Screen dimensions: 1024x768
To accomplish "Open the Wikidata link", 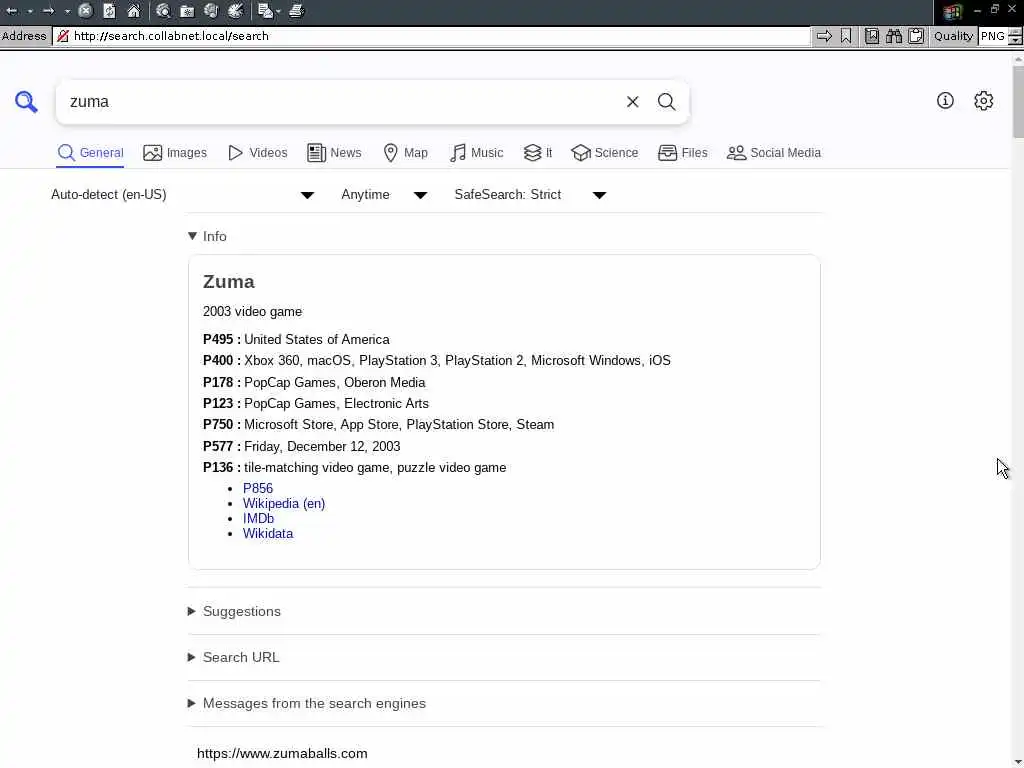I will pyautogui.click(x=268, y=534).
